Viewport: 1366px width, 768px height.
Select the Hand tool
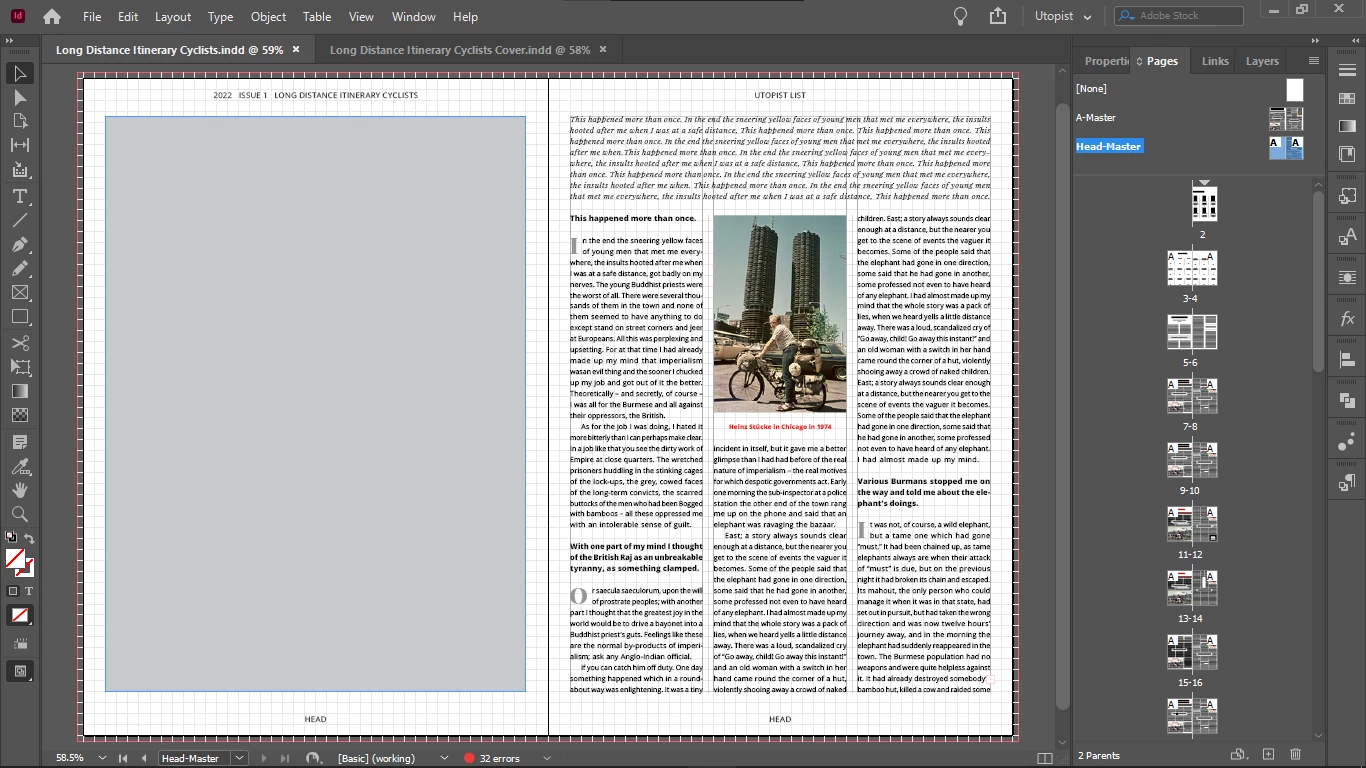tap(19, 490)
